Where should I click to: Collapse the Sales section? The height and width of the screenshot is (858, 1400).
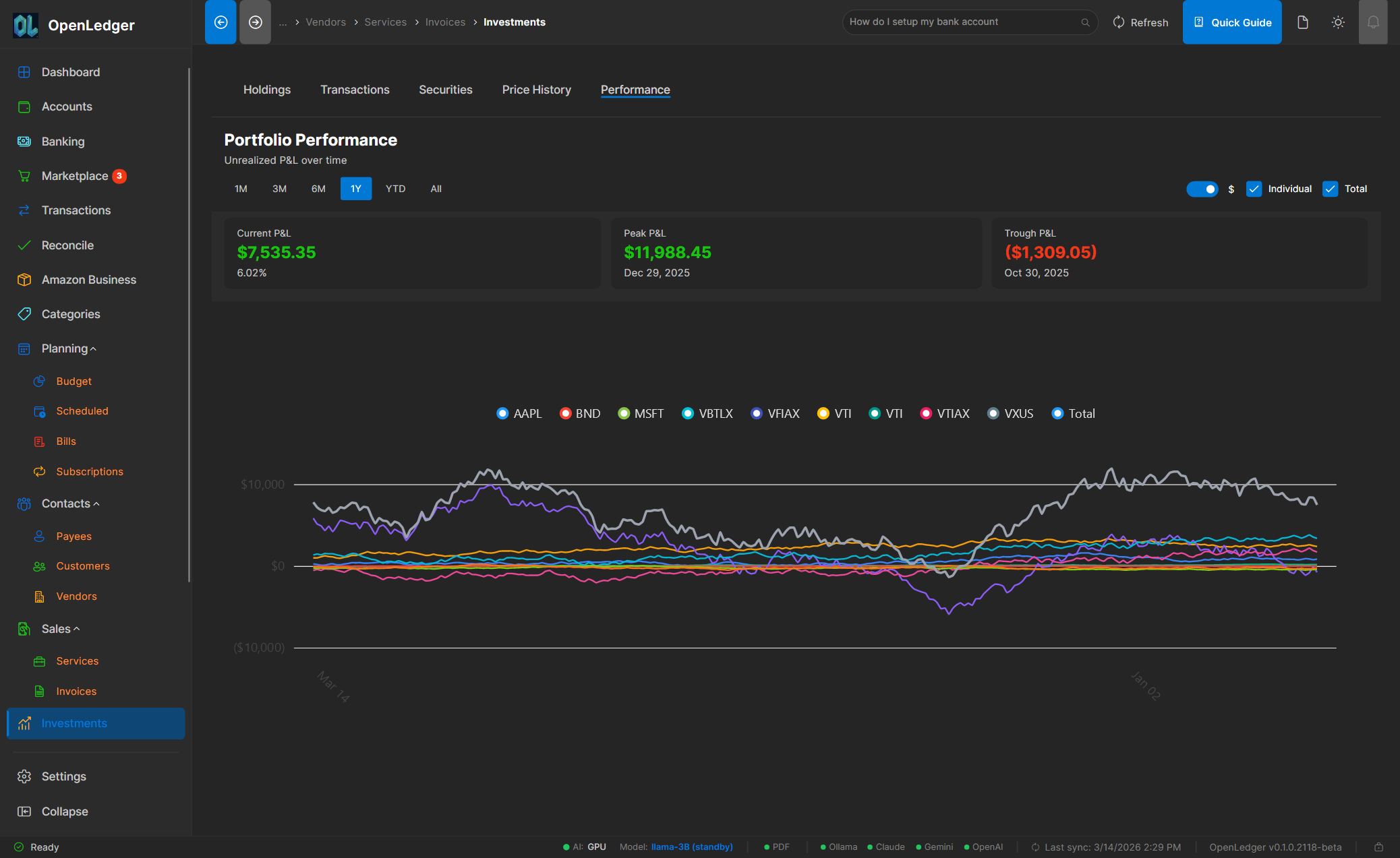[75, 628]
